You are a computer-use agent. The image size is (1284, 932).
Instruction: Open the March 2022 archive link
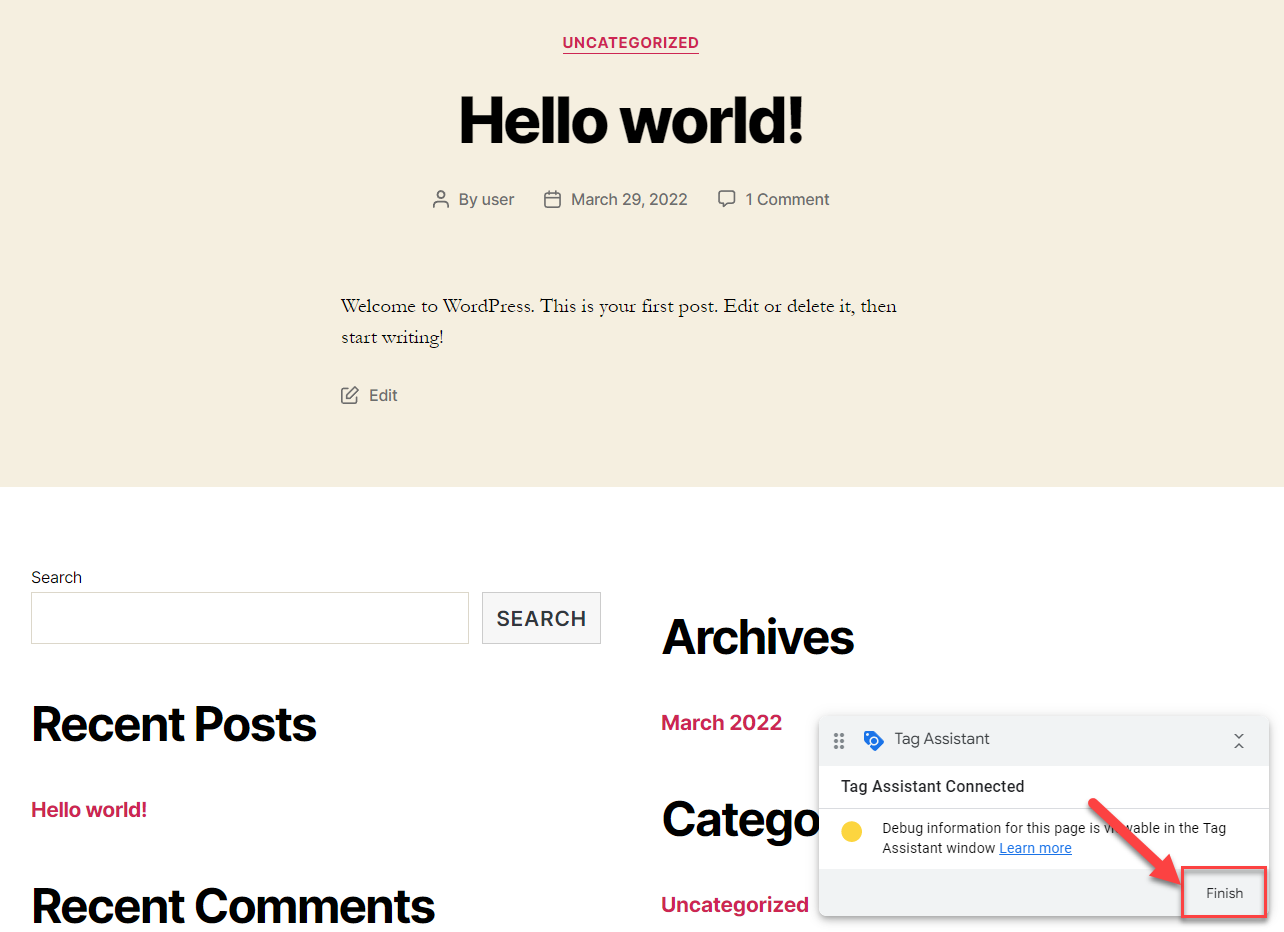[721, 723]
